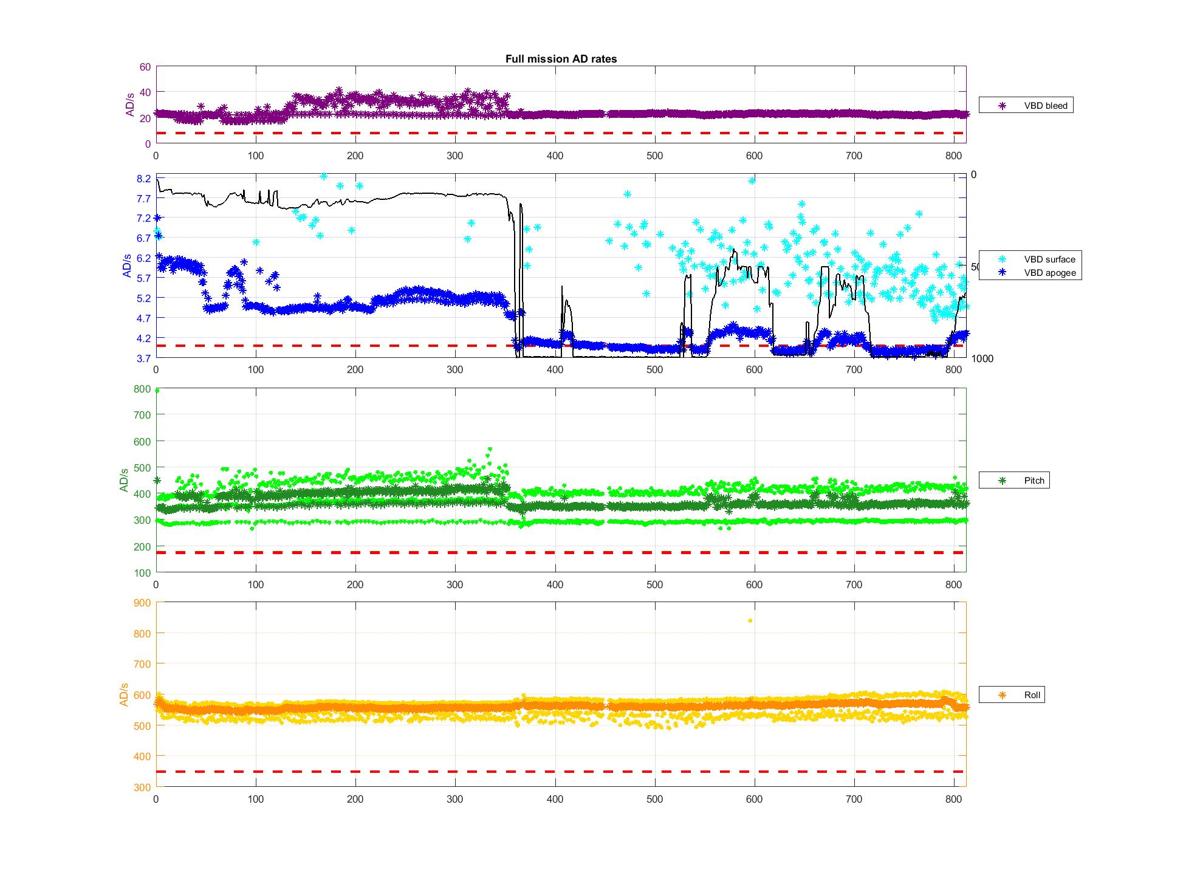
Task: Click the isolated Roll outlier point near 840
Action: 750,620
